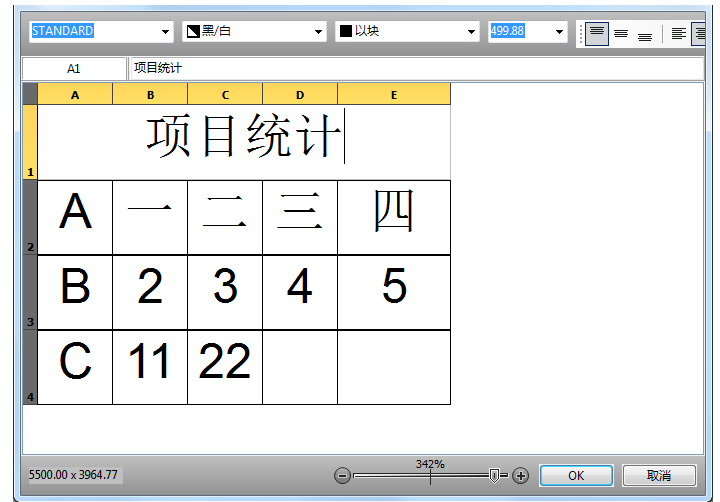Screen dimensions: 720x502
Task: Click the zoom out minus icon
Action: click(343, 475)
